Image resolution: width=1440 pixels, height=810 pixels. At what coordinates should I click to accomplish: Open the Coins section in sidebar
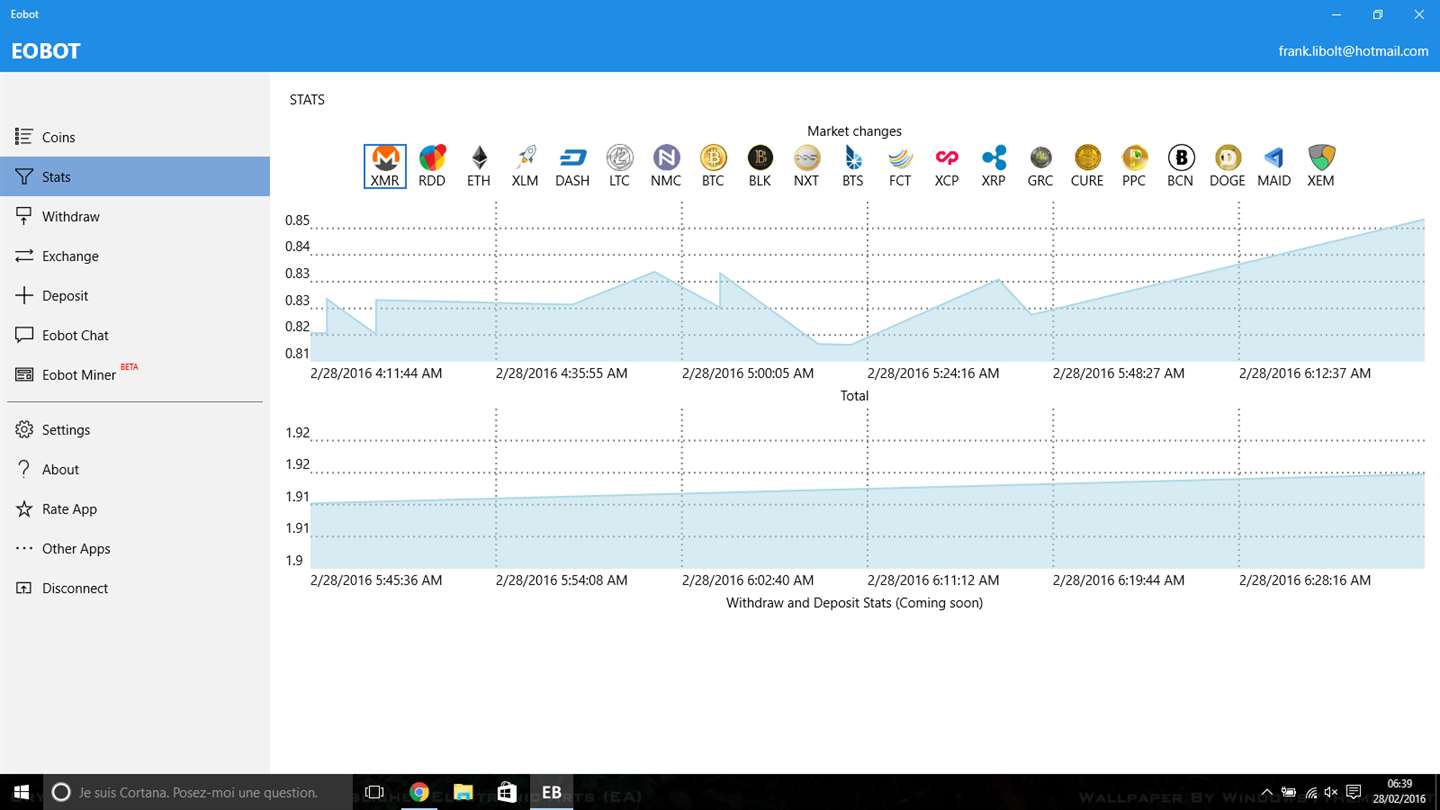click(135, 137)
